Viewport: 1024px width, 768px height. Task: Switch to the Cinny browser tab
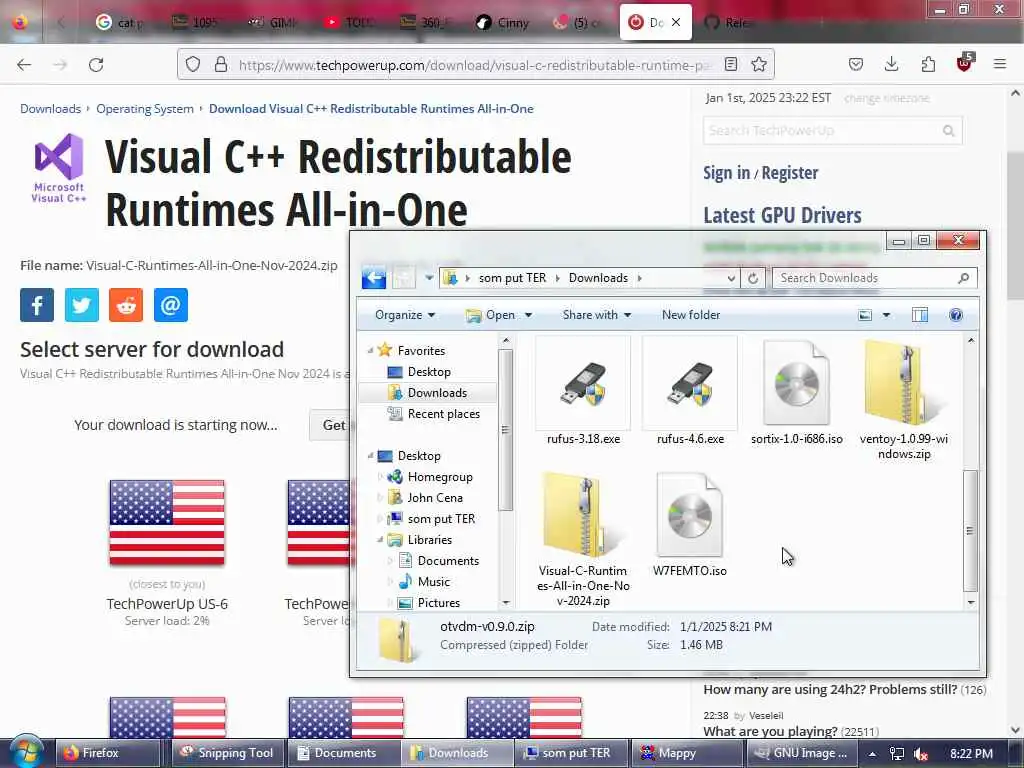502,23
